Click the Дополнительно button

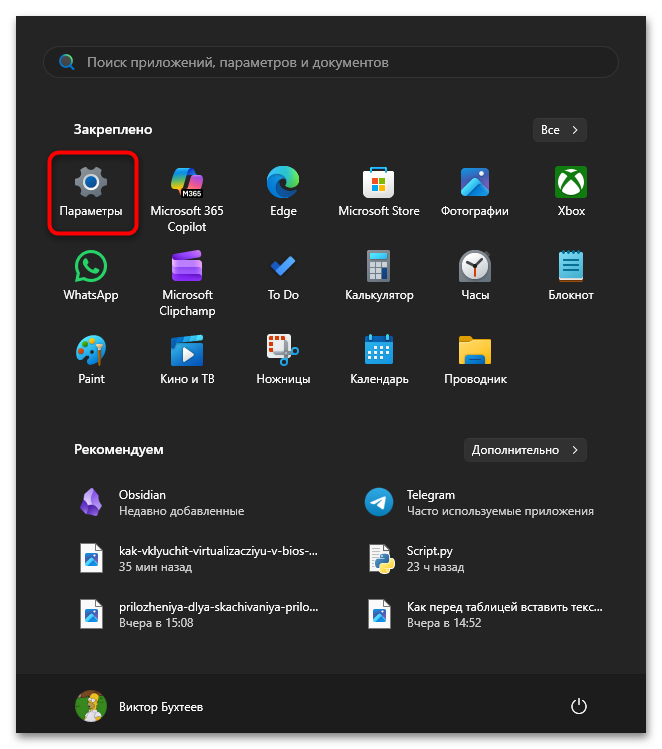coord(525,450)
